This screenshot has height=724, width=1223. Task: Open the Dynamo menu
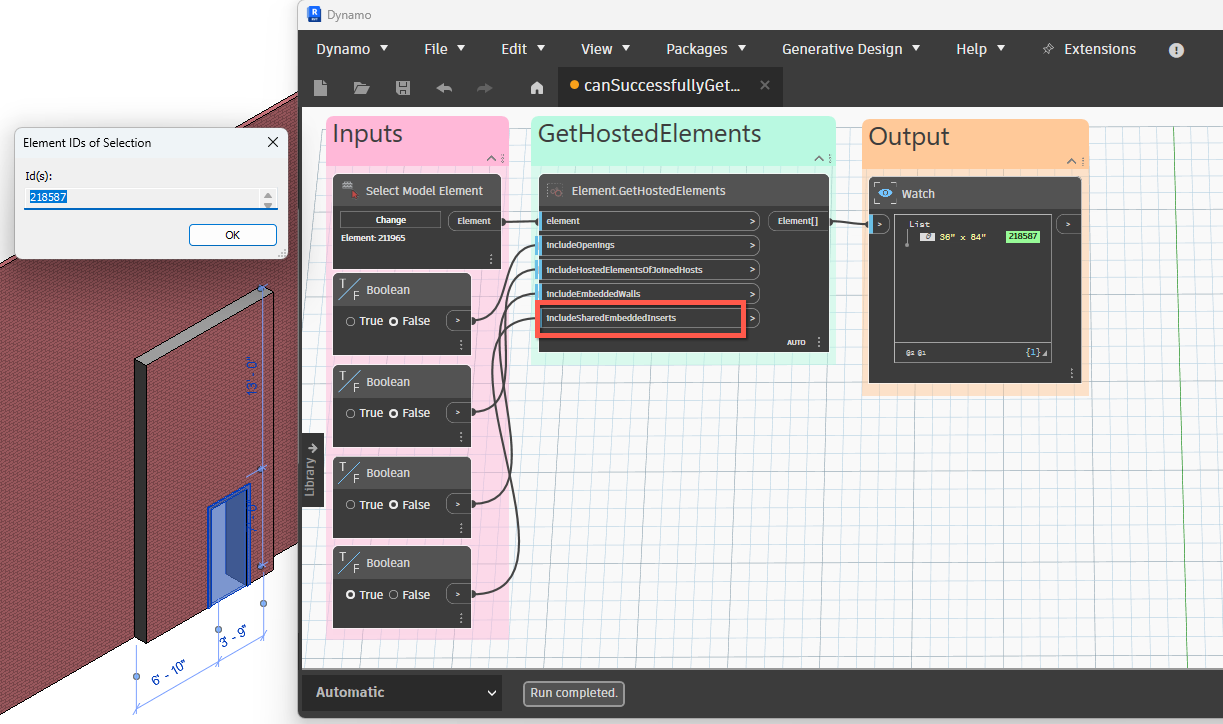tap(352, 49)
